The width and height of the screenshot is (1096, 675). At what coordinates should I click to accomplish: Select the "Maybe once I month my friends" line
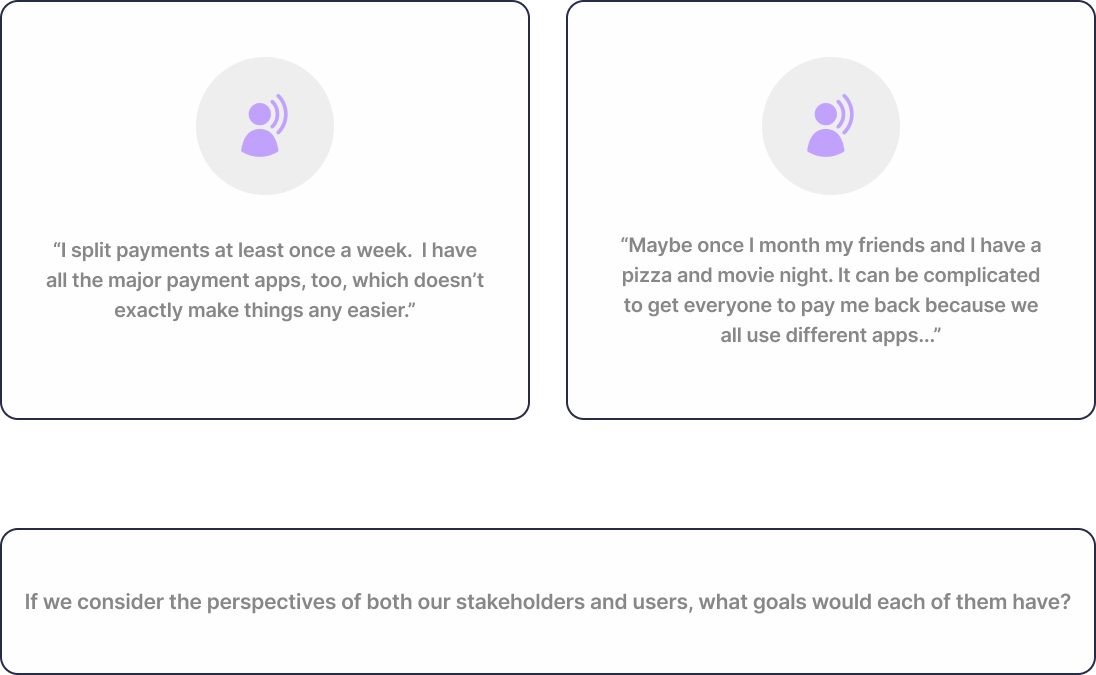point(830,245)
